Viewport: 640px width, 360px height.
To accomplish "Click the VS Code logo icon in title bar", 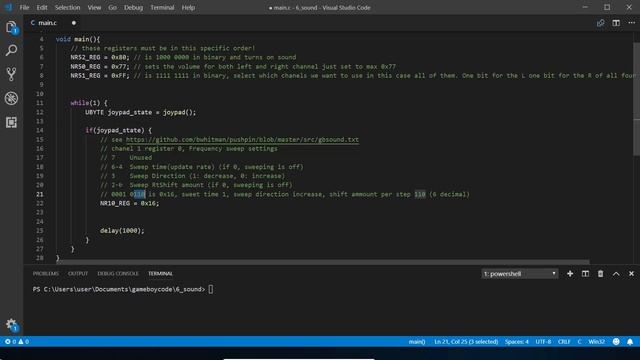I will click(x=8, y=7).
